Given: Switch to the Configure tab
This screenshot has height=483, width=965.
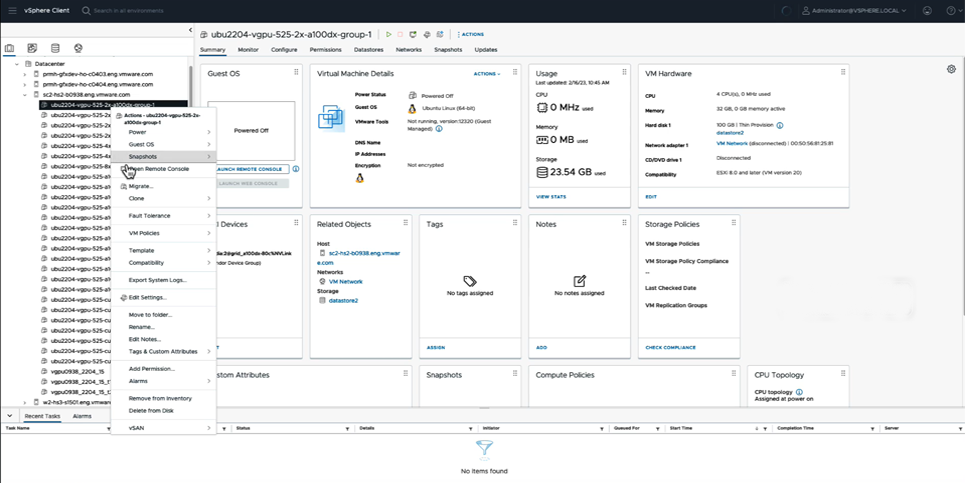Looking at the screenshot, I should pyautogui.click(x=284, y=49).
